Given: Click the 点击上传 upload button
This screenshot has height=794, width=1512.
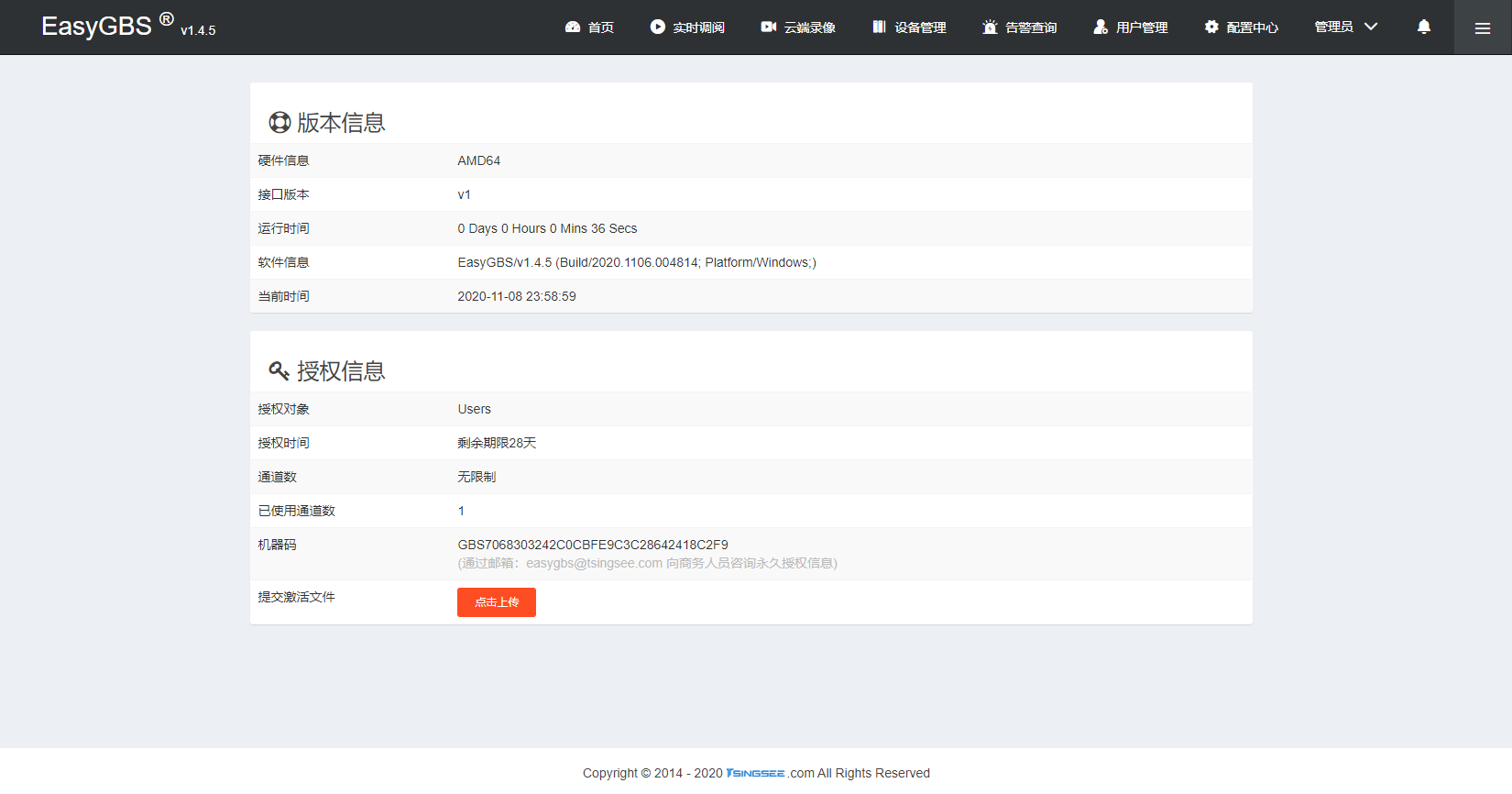Looking at the screenshot, I should (497, 602).
